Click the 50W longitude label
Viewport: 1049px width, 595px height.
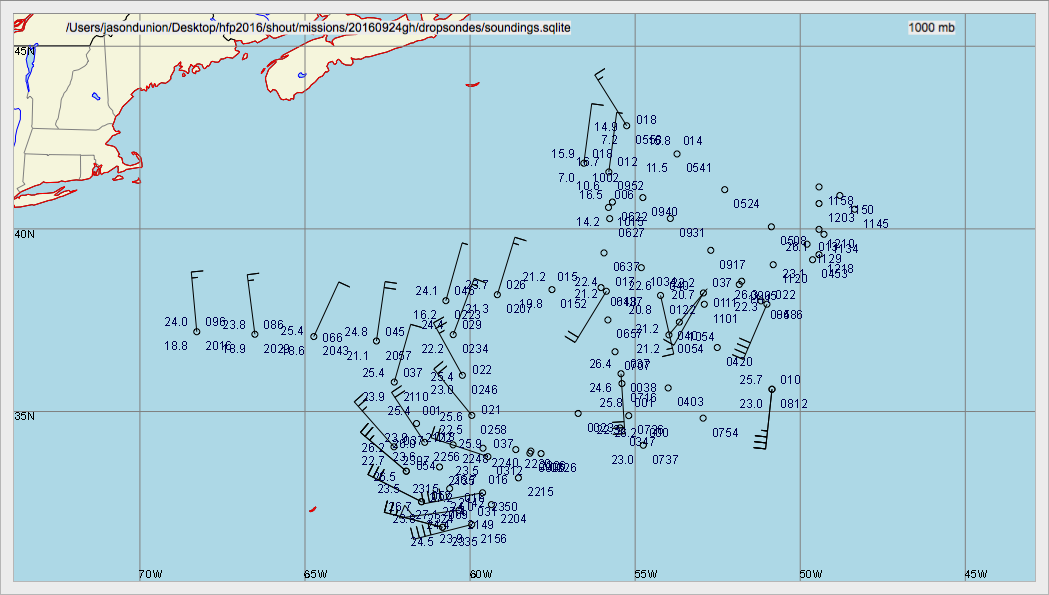pyautogui.click(x=811, y=574)
